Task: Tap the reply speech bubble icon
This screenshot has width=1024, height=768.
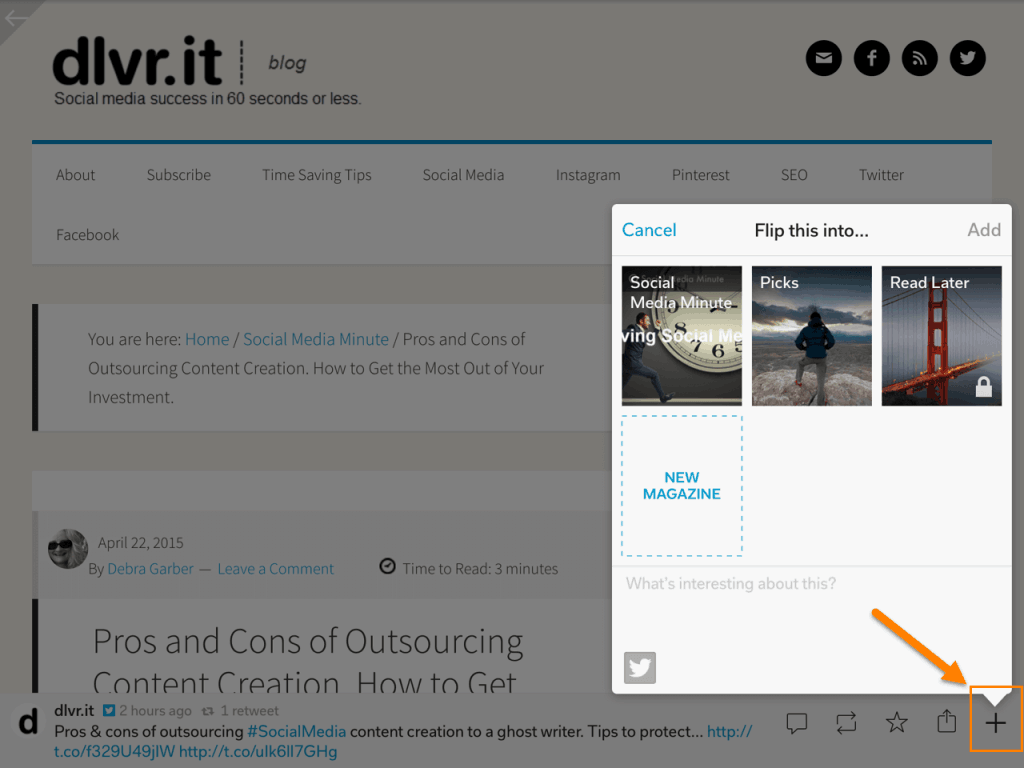Action: tap(797, 723)
